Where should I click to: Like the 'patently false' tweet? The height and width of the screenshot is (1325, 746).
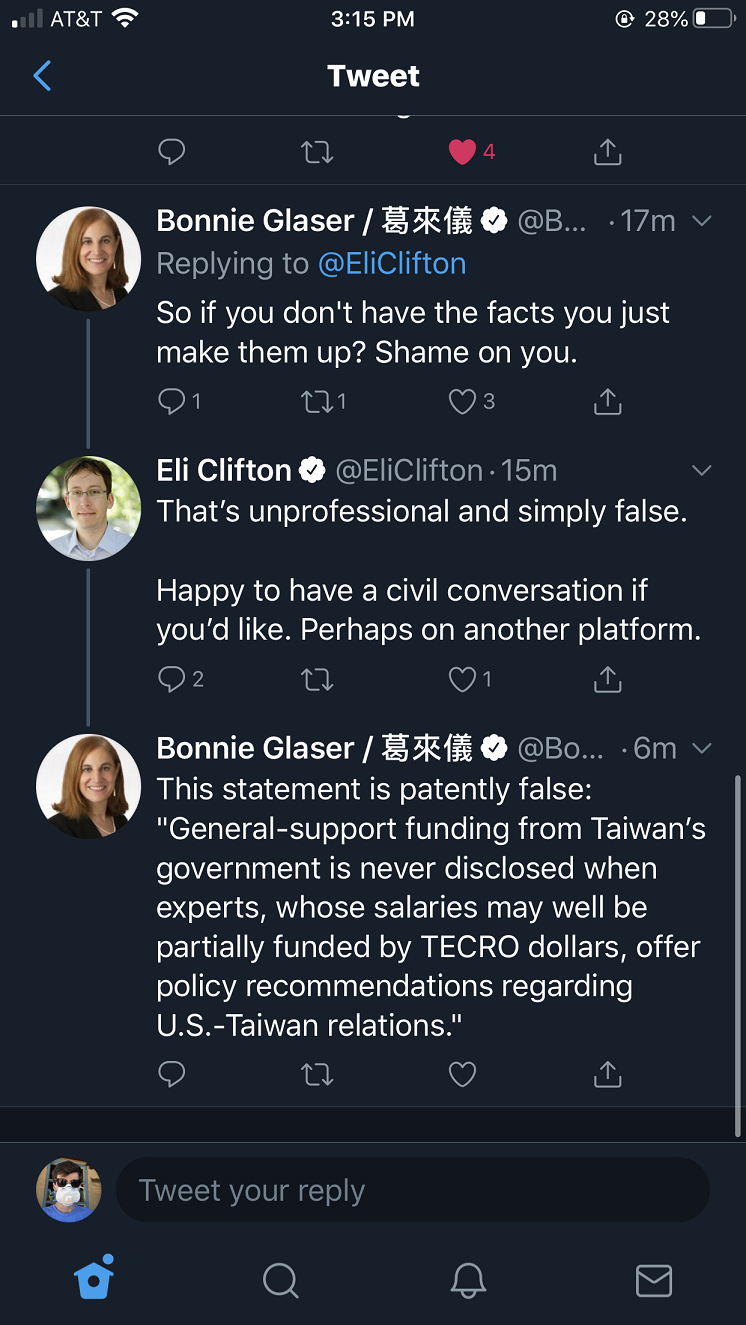462,1075
